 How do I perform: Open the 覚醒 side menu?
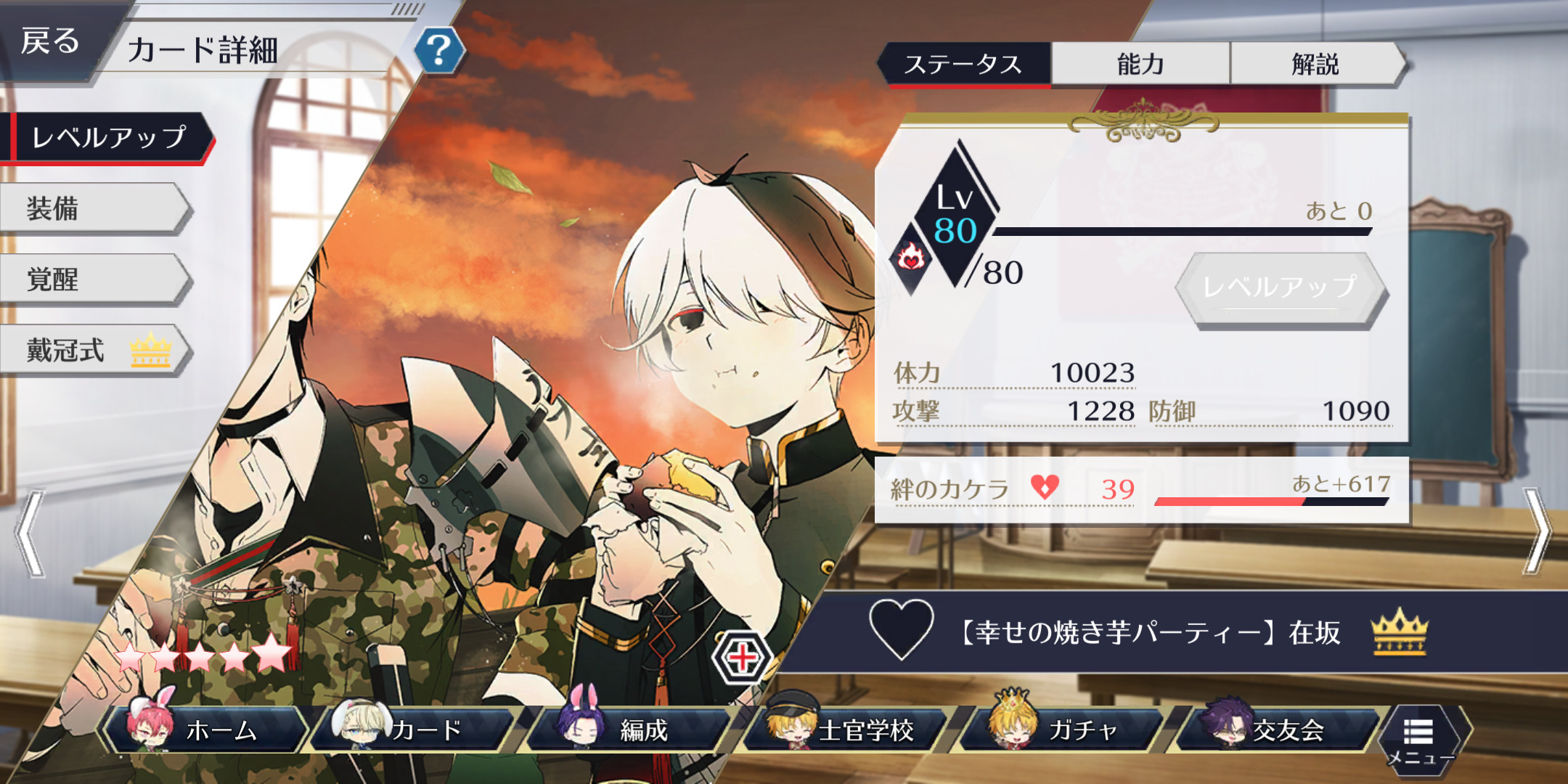[94, 279]
